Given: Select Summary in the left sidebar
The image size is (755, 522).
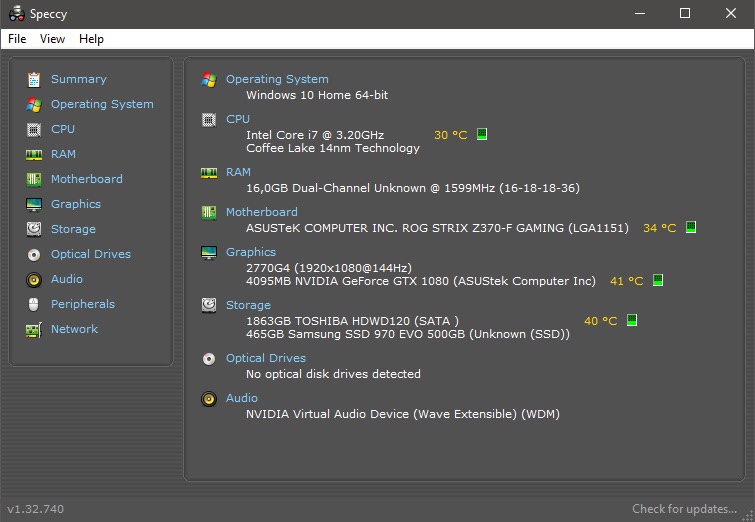Looking at the screenshot, I should [78, 79].
